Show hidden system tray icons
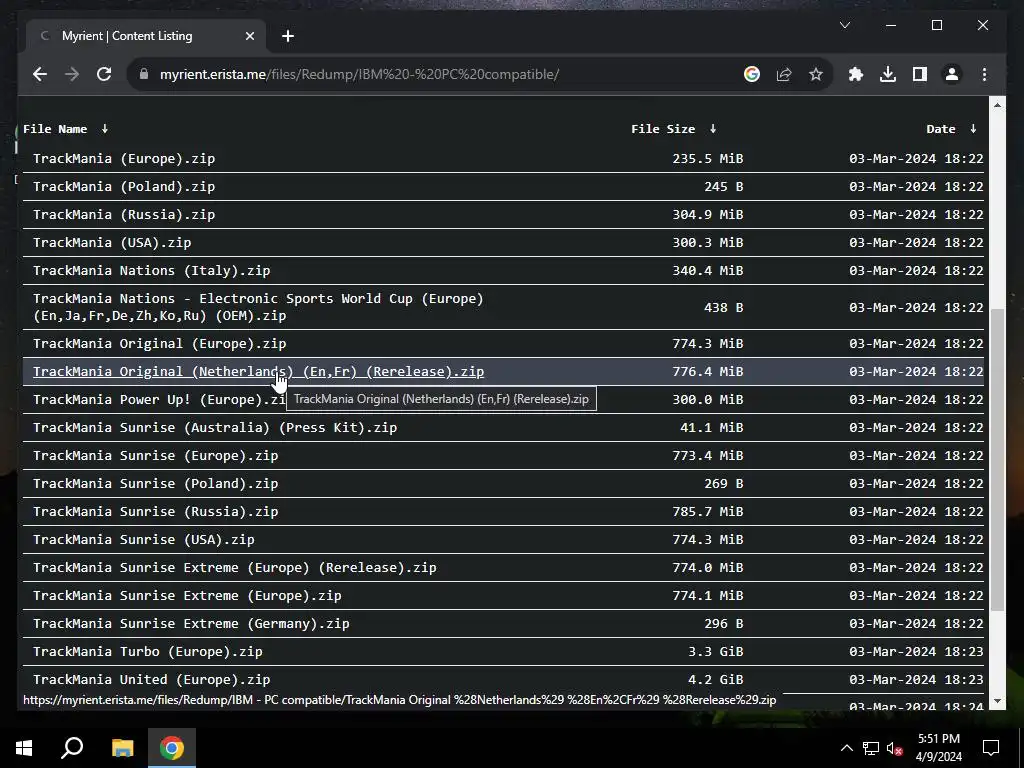Viewport: 1024px width, 768px height. [846, 748]
